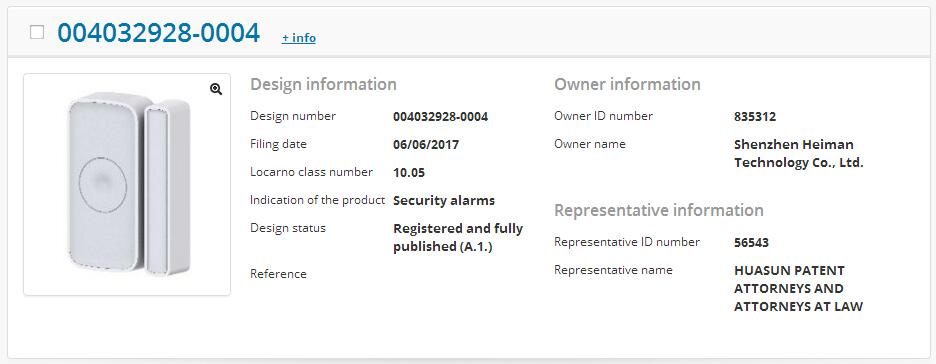Tick the checkbox beside design 004032928-0004
This screenshot has width=936, height=364.
point(37,32)
